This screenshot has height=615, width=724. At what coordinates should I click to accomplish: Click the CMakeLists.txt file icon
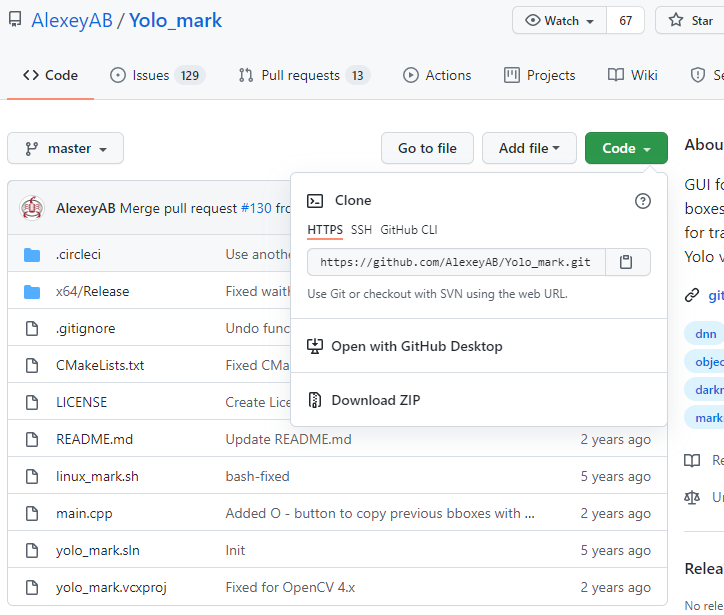tap(32, 365)
